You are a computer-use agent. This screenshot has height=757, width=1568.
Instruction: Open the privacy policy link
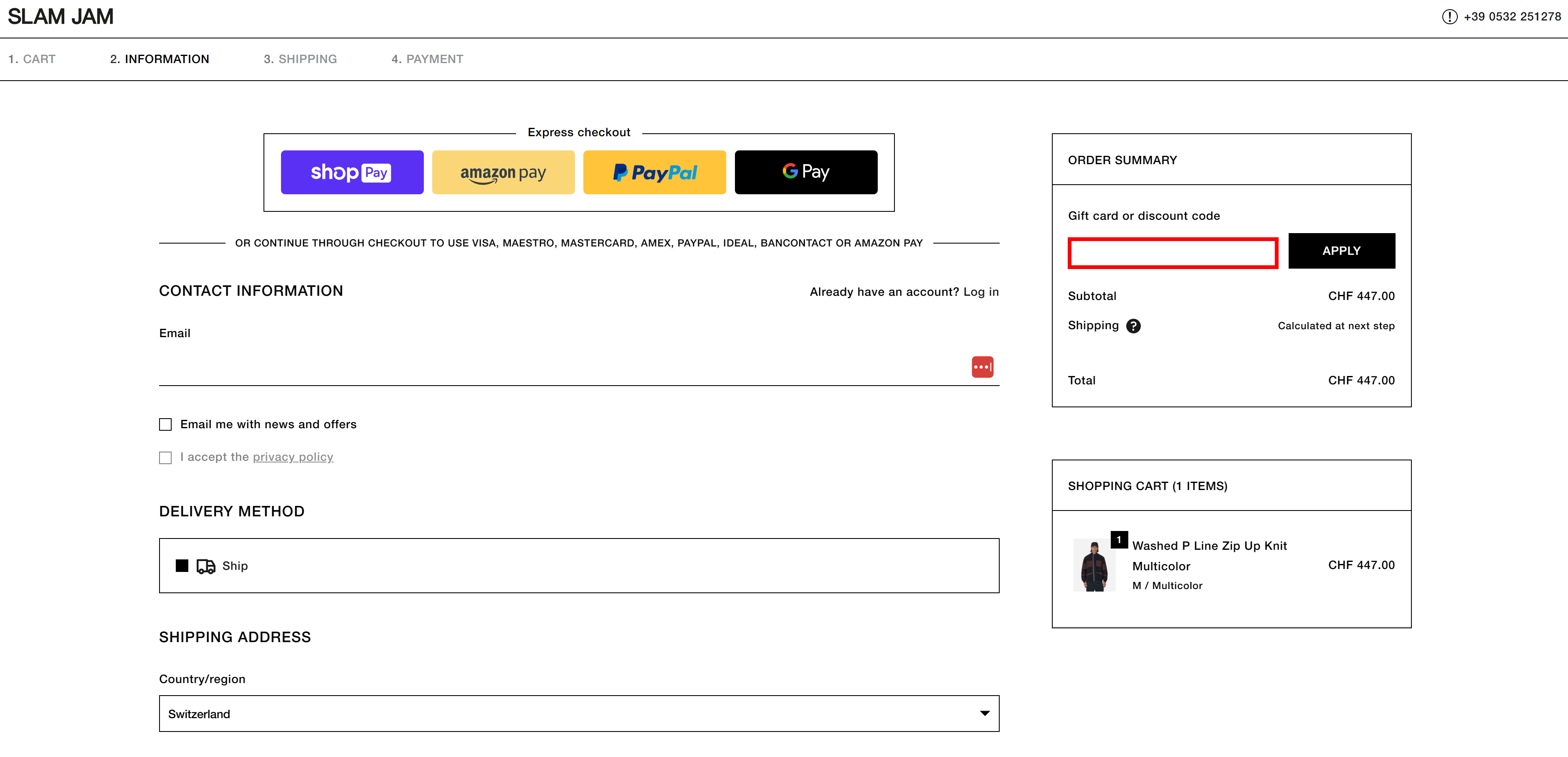coord(293,457)
